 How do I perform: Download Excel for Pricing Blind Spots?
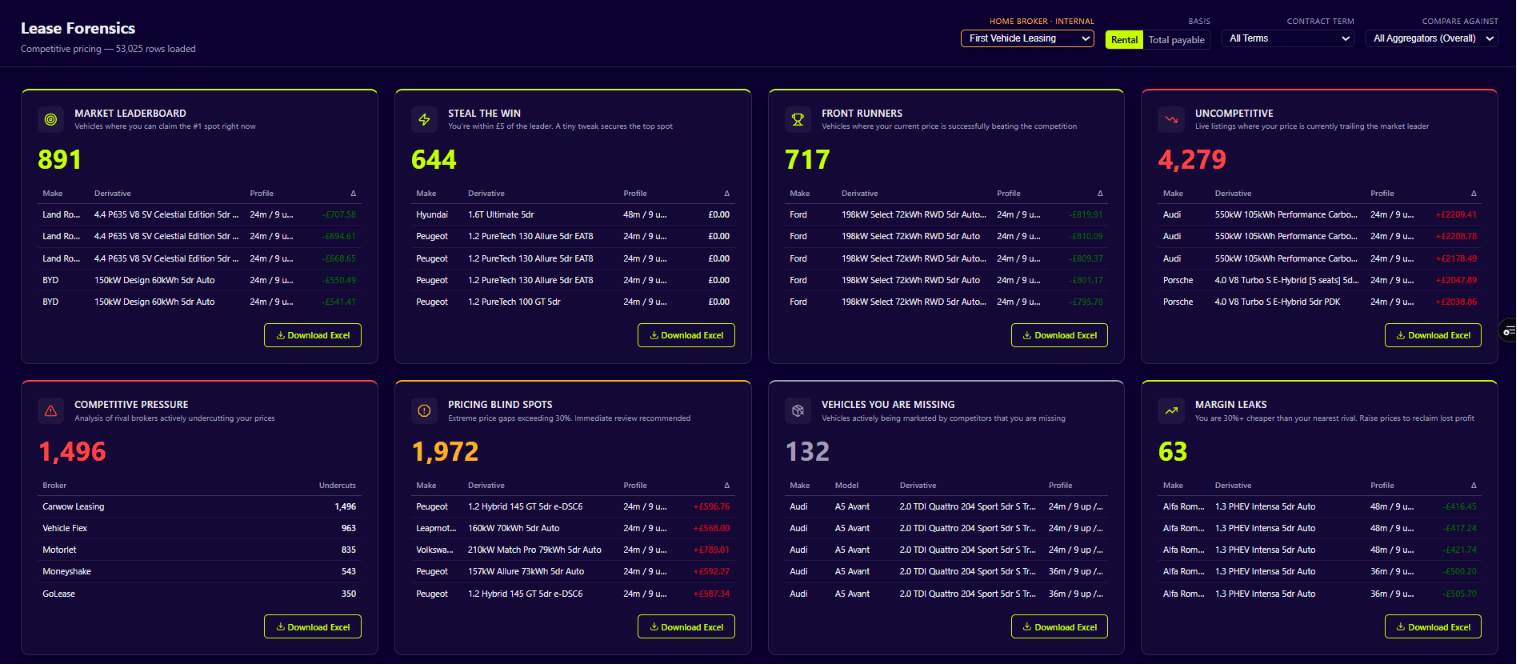pyautogui.click(x=686, y=627)
